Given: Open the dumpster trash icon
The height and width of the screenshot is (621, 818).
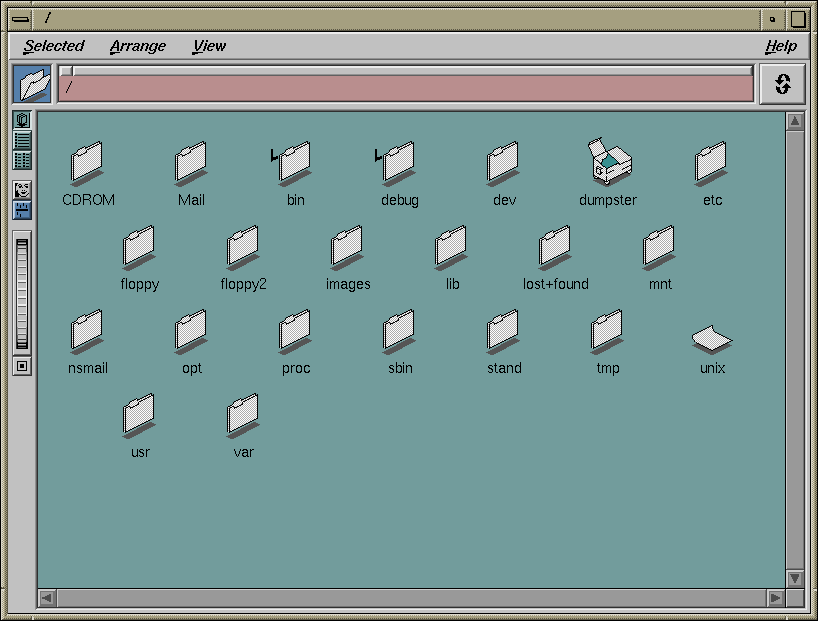Looking at the screenshot, I should pyautogui.click(x=609, y=163).
